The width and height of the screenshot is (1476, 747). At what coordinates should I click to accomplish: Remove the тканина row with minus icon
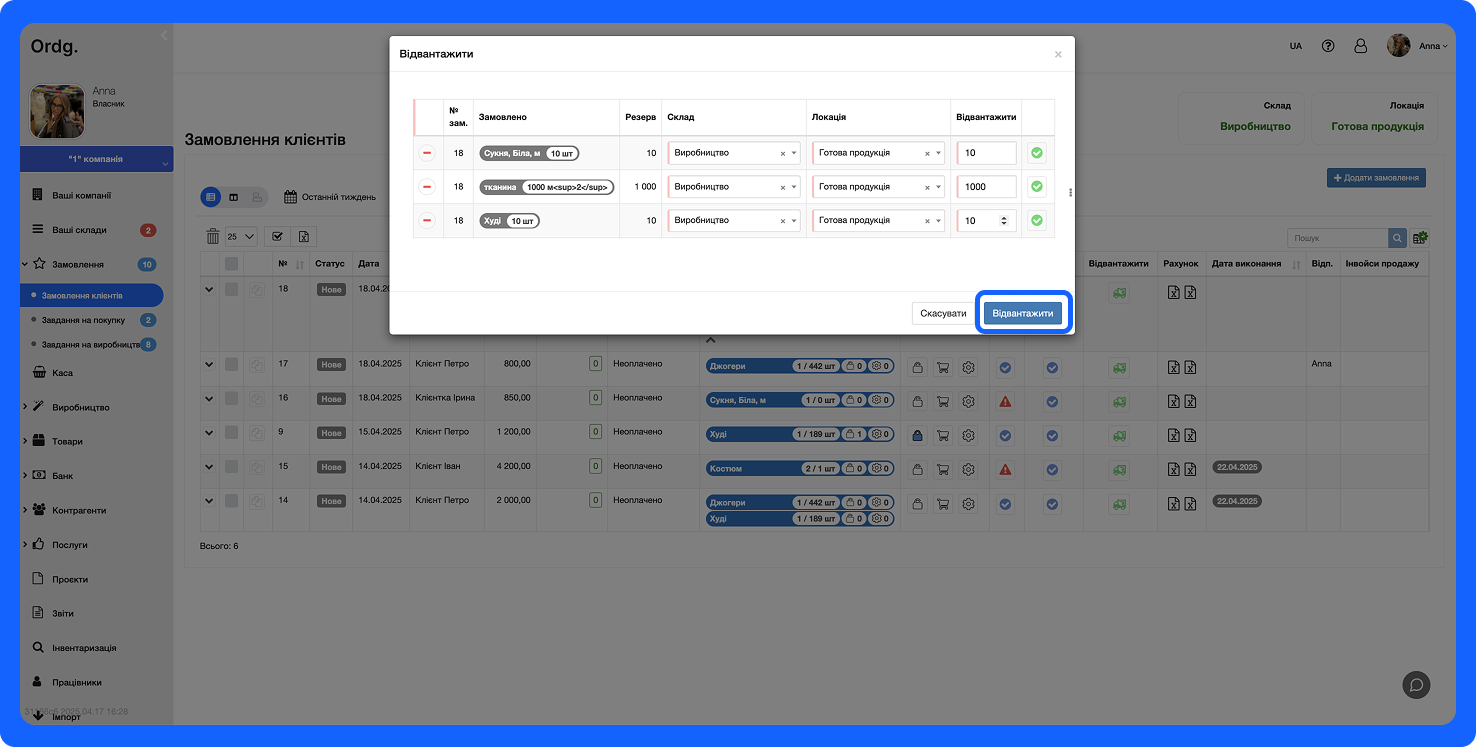[427, 187]
